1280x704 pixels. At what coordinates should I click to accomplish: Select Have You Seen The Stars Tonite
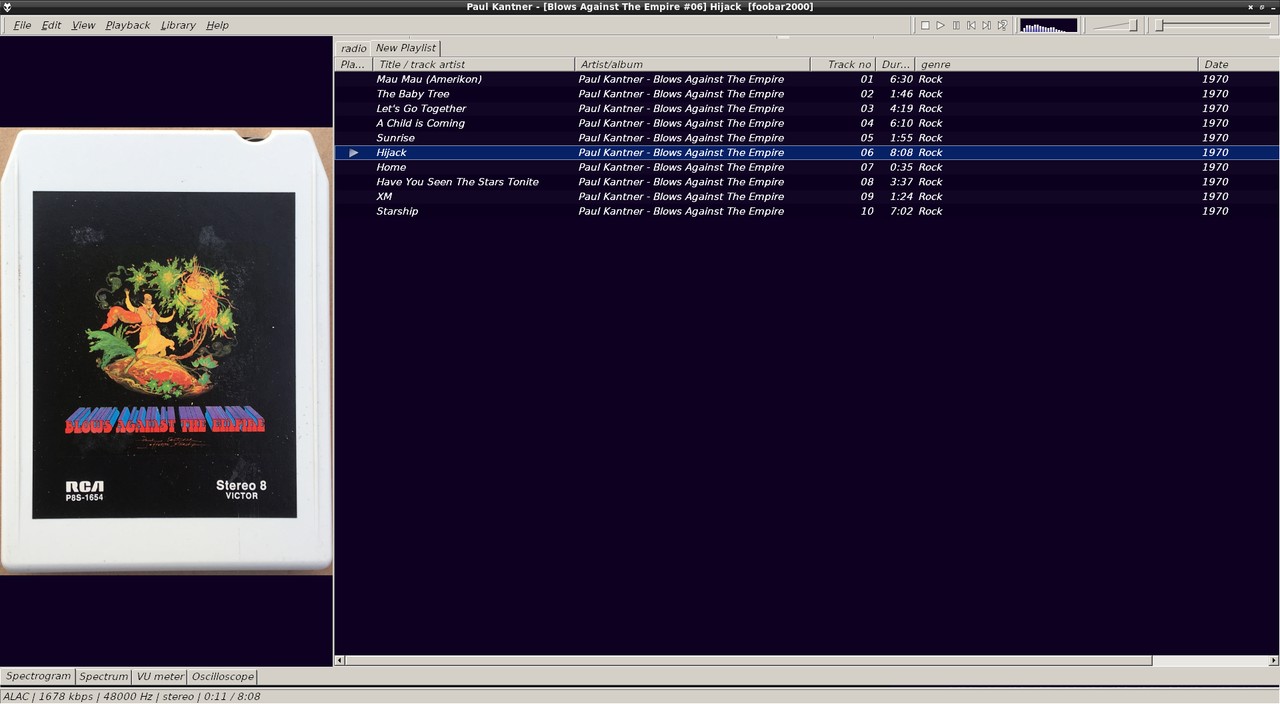[x=807, y=182]
